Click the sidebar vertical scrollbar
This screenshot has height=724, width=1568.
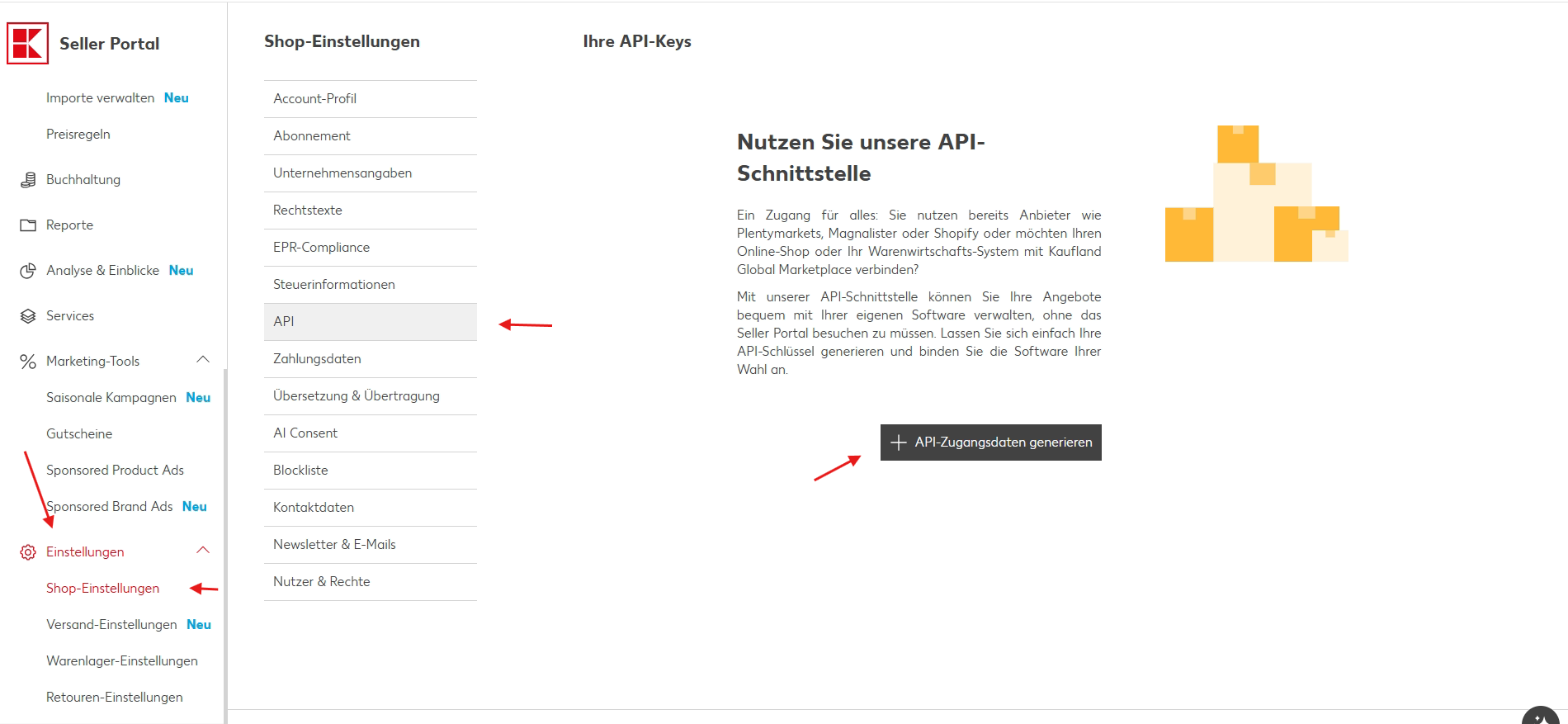pos(225,537)
